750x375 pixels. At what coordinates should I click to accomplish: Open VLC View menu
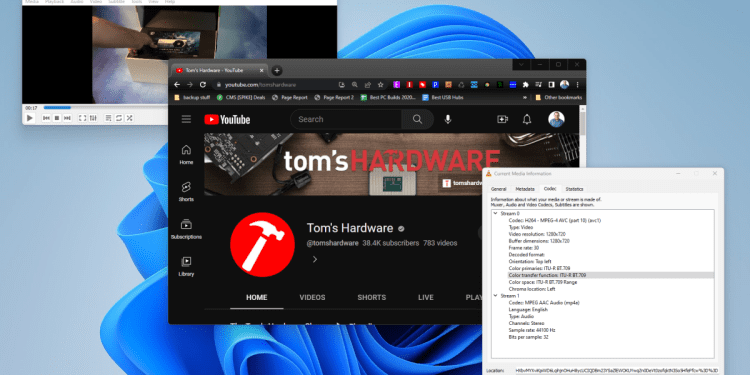coord(154,2)
